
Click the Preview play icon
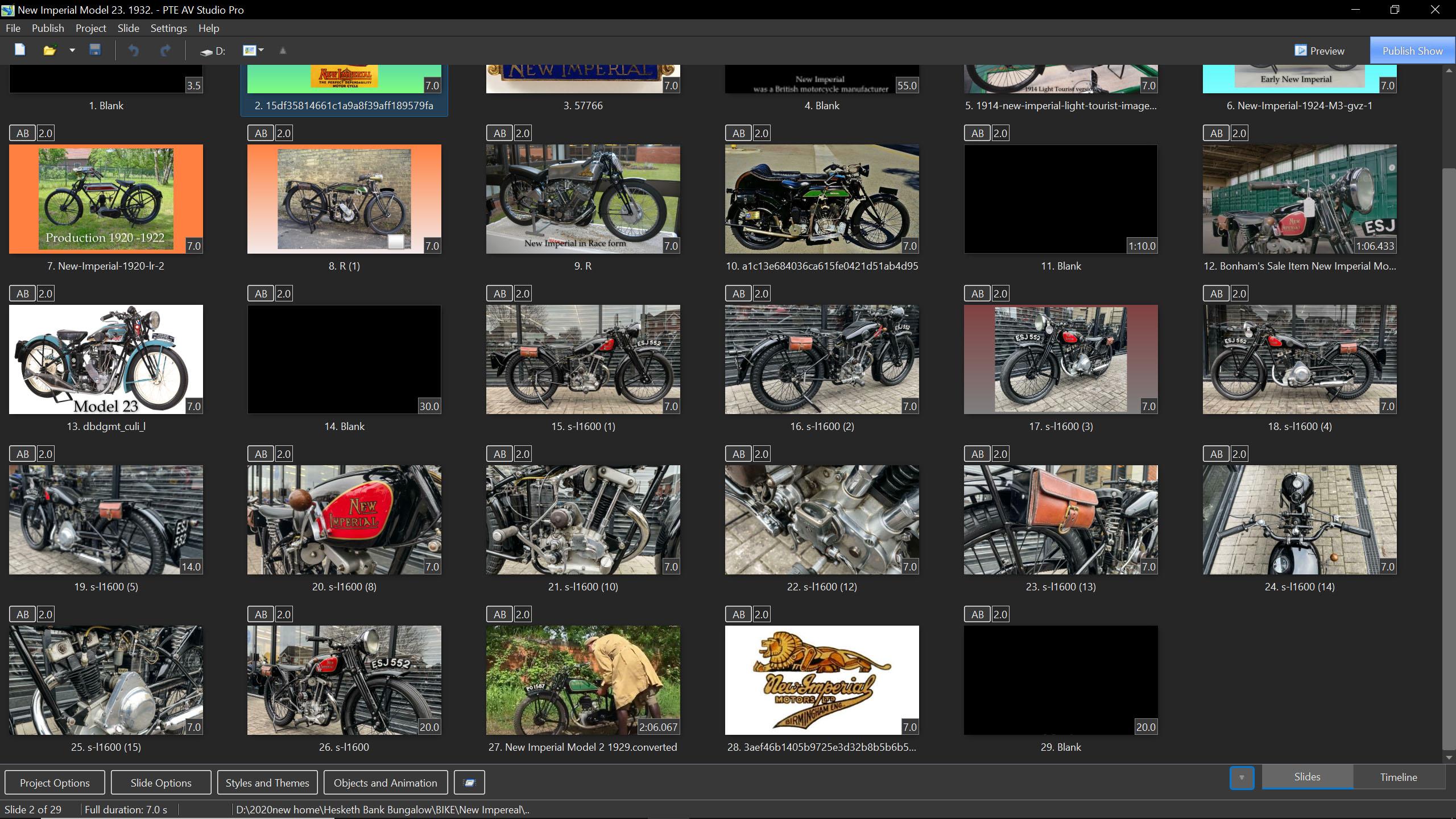pos(1300,51)
